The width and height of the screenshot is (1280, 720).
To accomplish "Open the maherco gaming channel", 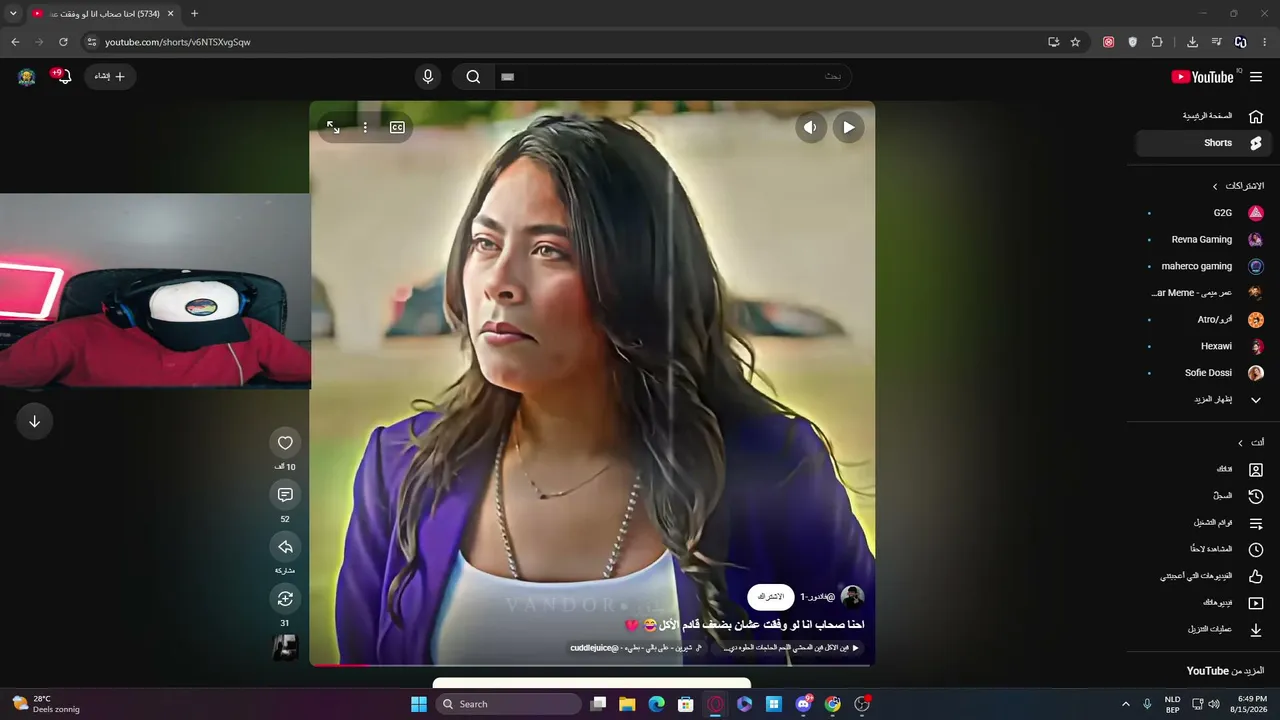I will coord(1201,267).
